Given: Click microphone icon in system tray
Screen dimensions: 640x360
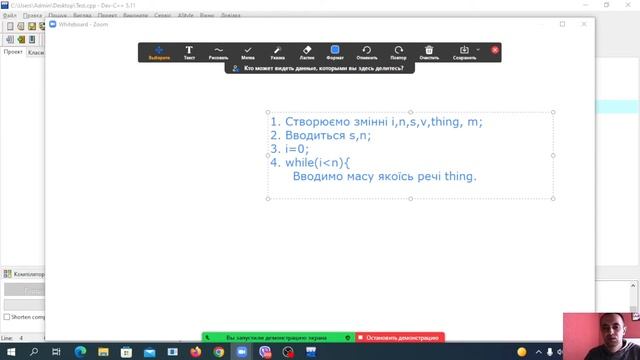Looking at the screenshot, I should 550,352.
